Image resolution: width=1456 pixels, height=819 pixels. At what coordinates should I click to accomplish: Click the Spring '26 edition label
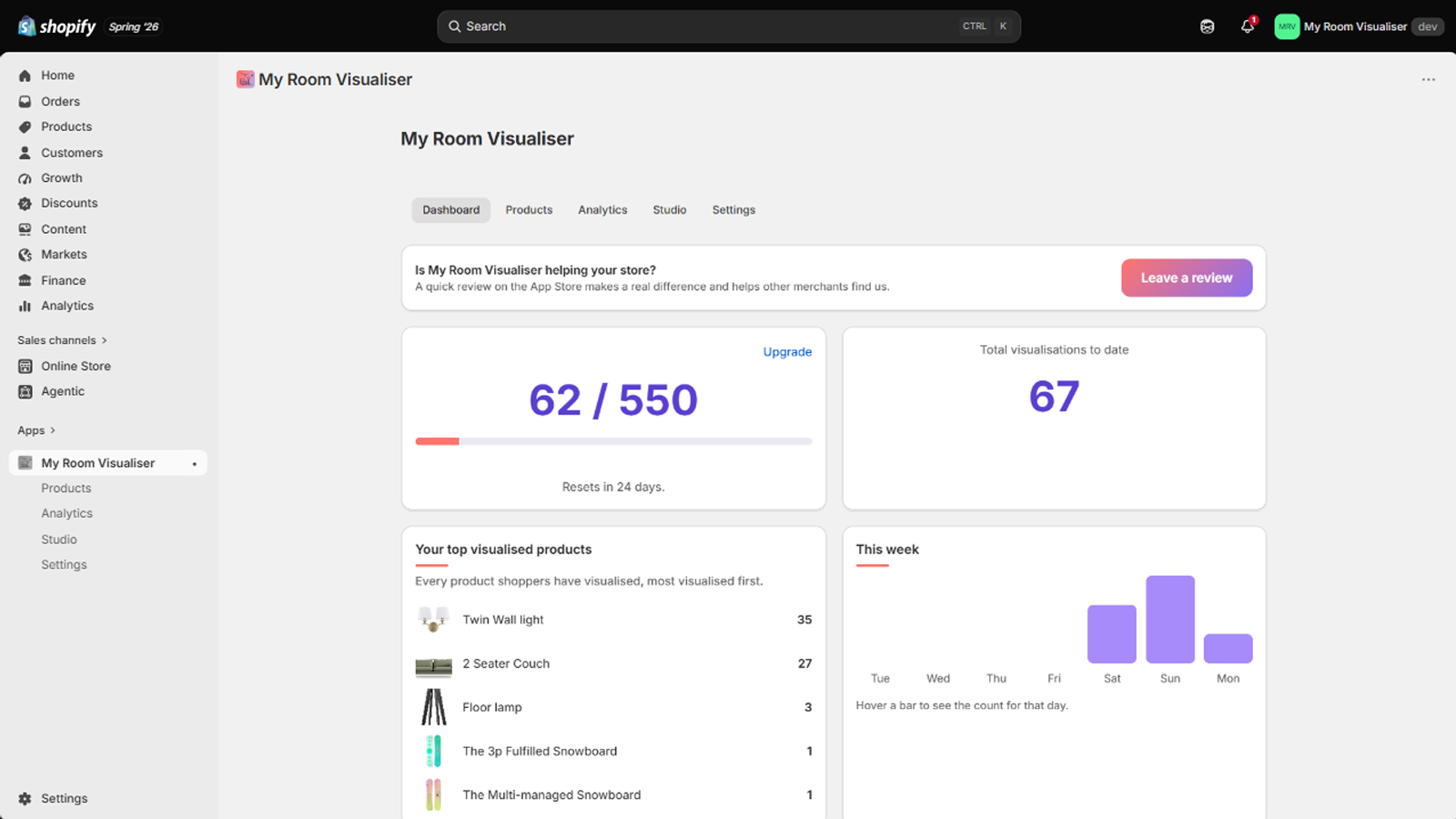pos(134,27)
